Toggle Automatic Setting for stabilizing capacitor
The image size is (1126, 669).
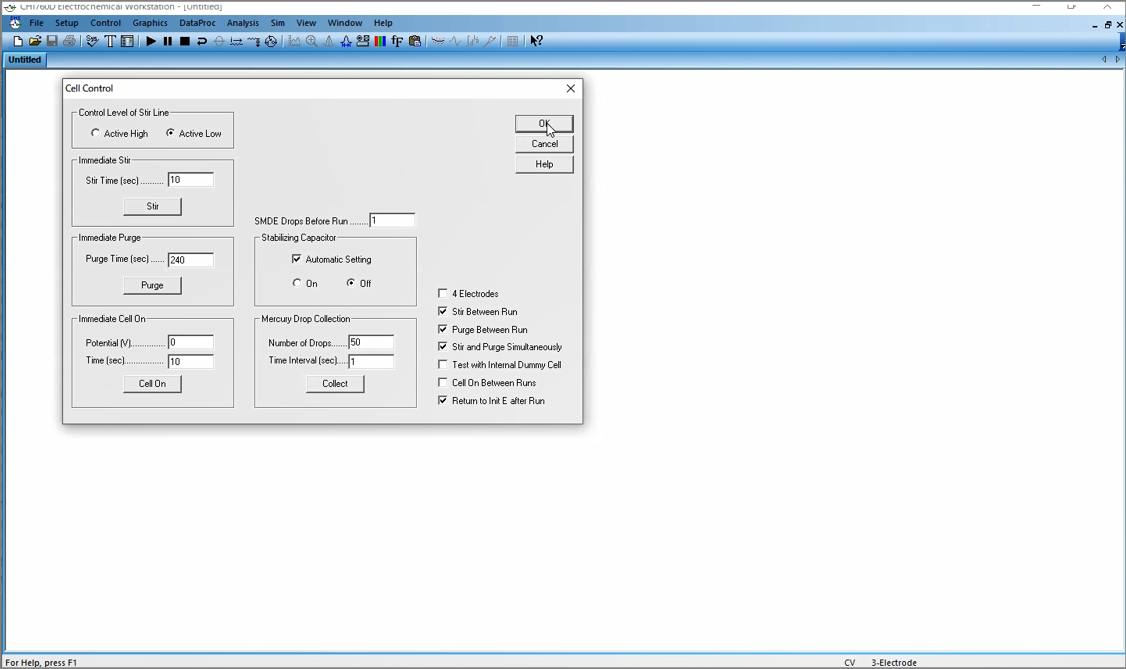pyautogui.click(x=297, y=259)
